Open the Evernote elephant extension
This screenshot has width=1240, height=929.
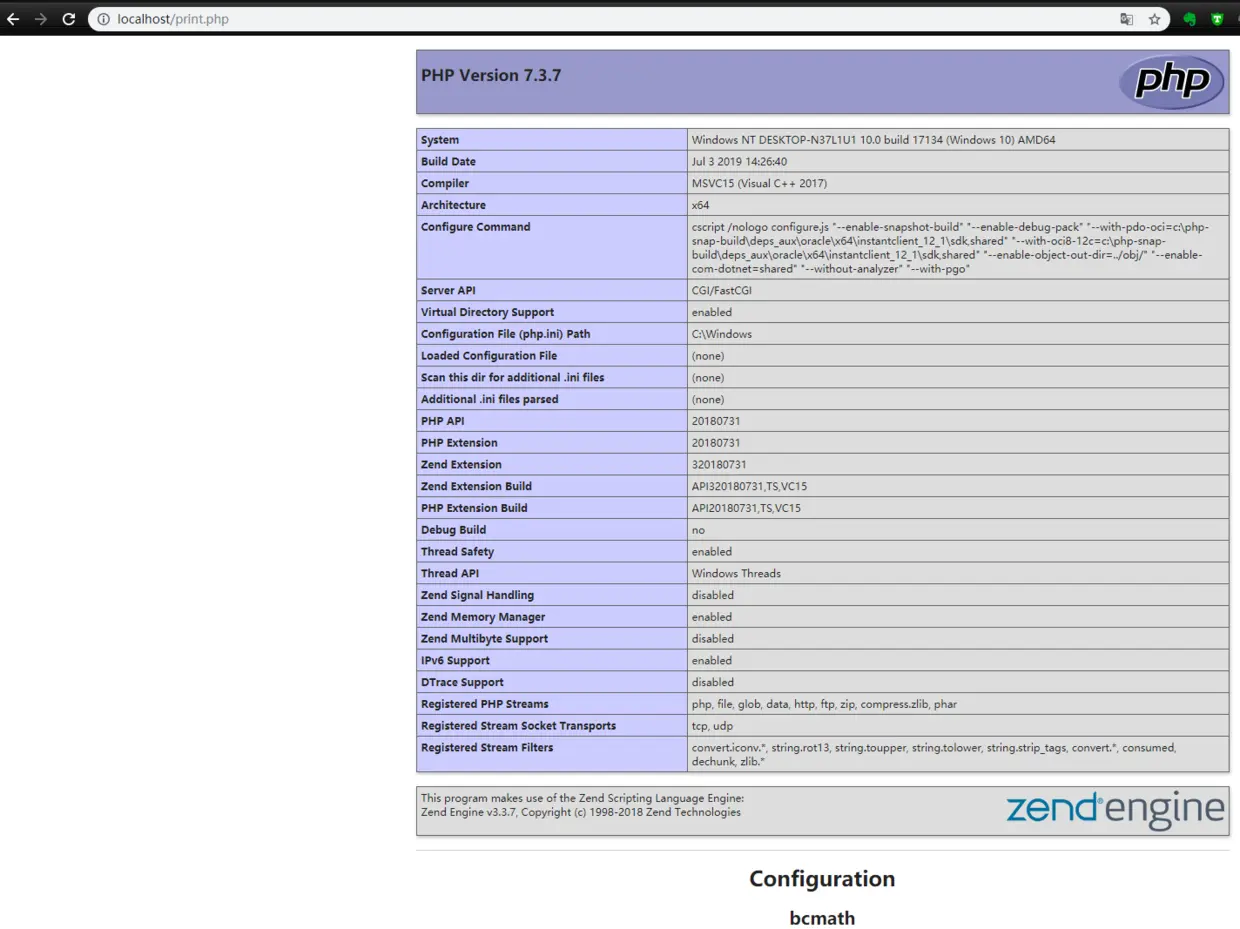tap(1190, 19)
